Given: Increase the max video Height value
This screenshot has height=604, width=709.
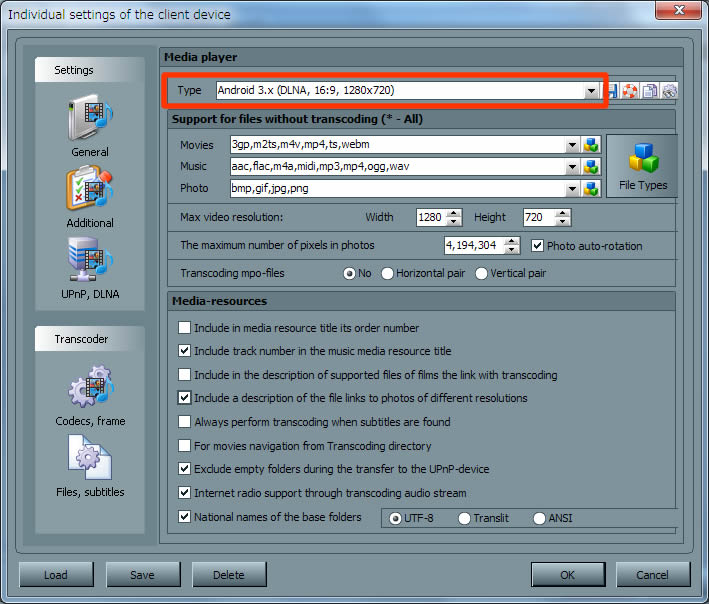Looking at the screenshot, I should point(562,213).
